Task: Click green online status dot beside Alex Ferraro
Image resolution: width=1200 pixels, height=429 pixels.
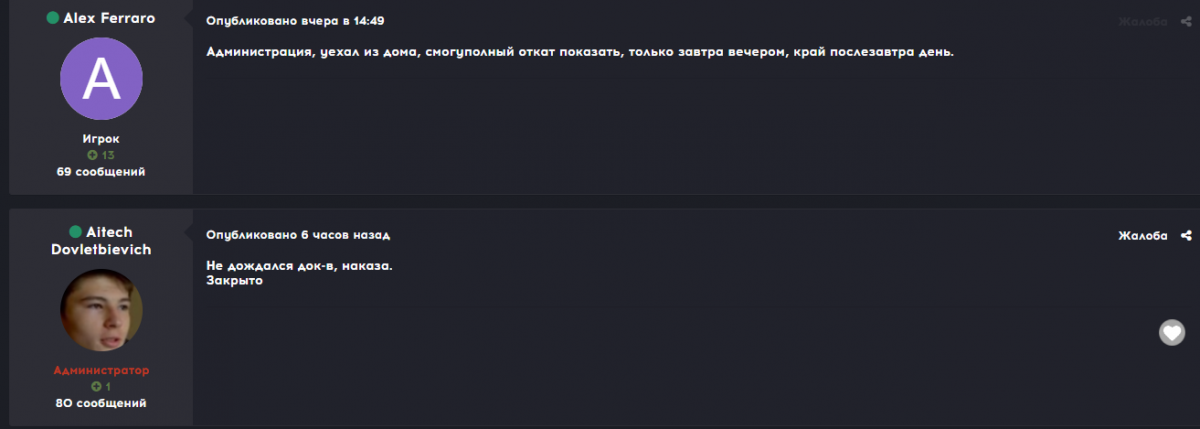Action: [x=53, y=18]
